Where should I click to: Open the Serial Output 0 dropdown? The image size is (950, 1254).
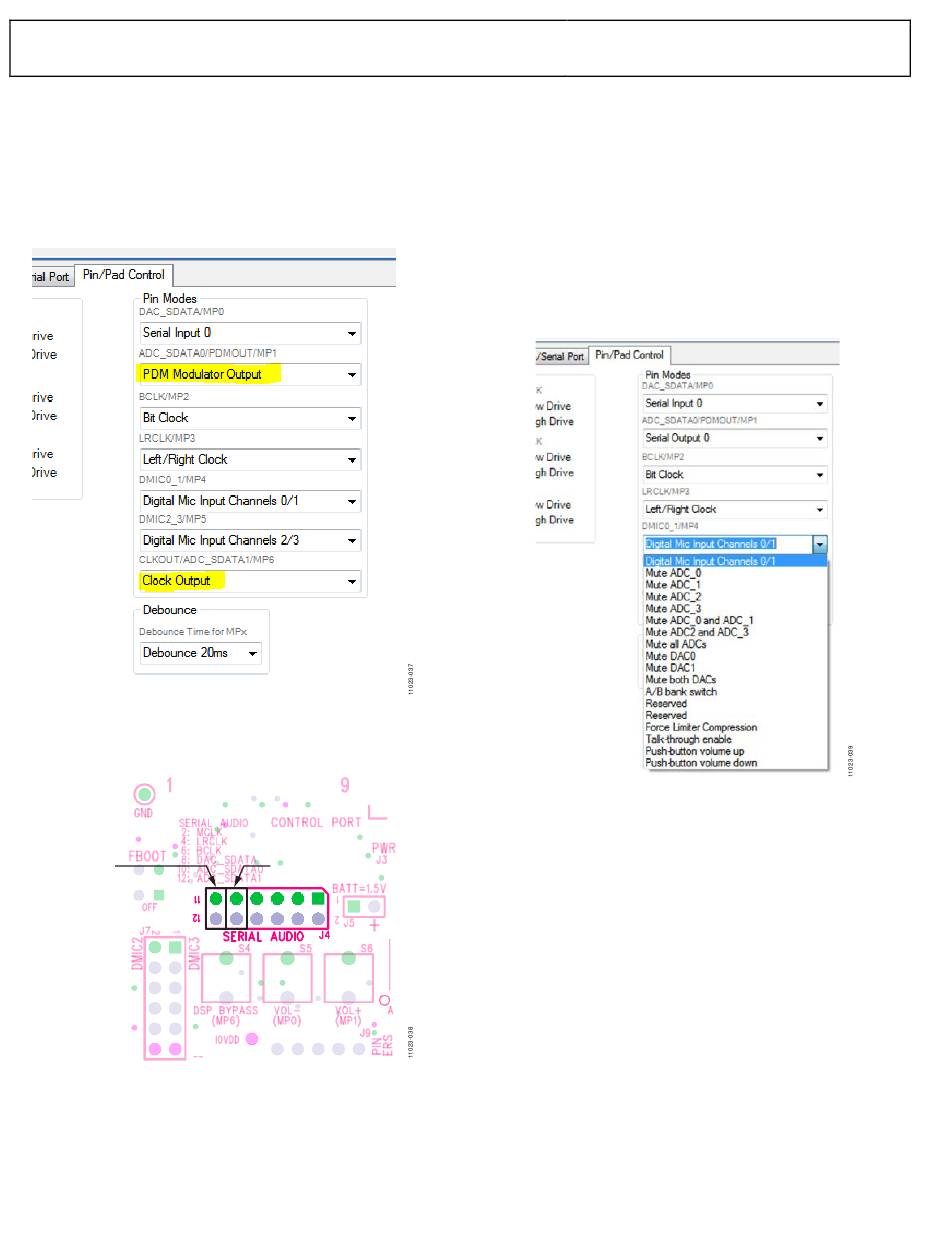point(735,438)
